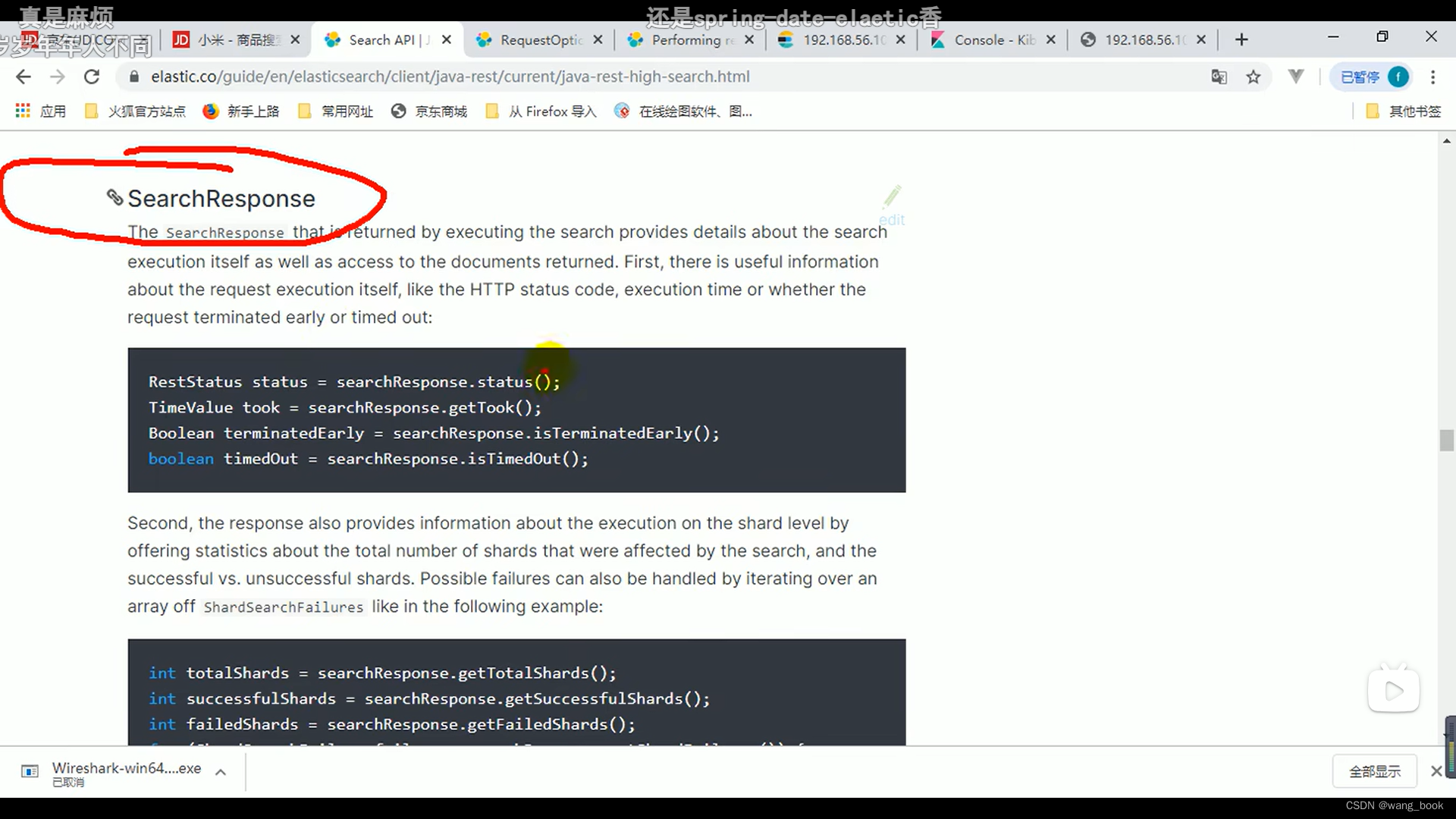Click the edit pencil link
Screen dimensions: 1456x819
pyautogui.click(x=892, y=206)
